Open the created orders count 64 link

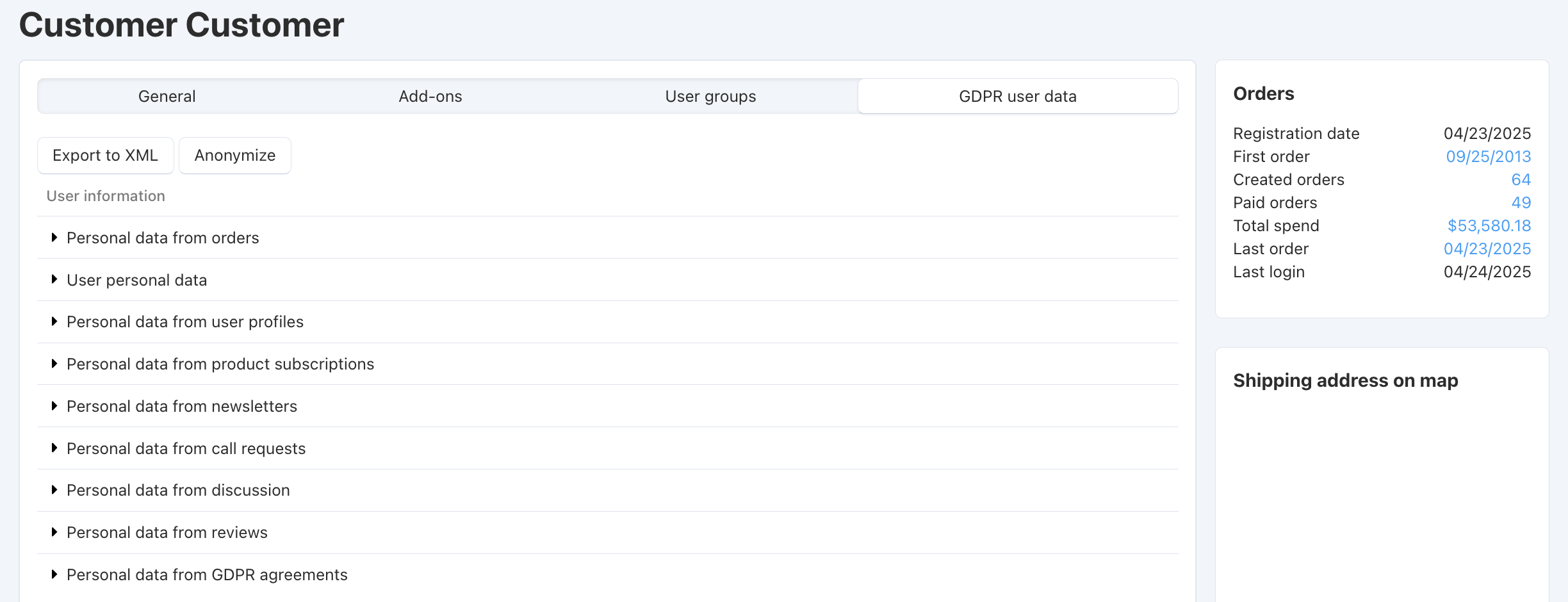1521,179
